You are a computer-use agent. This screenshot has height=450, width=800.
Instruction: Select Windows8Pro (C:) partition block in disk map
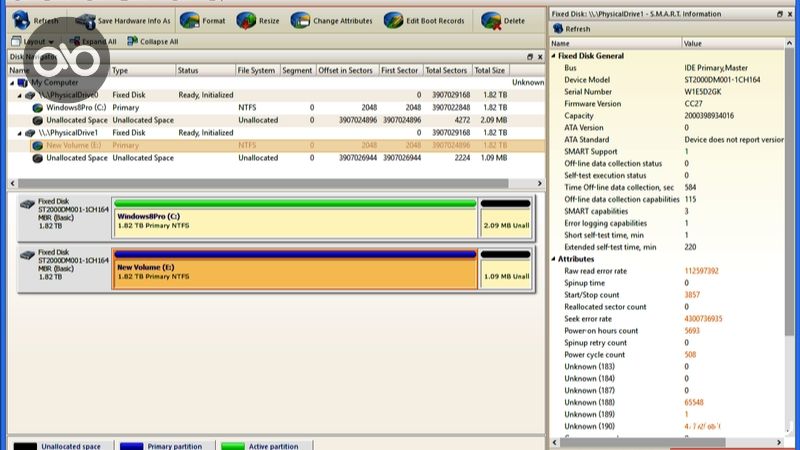coord(295,218)
